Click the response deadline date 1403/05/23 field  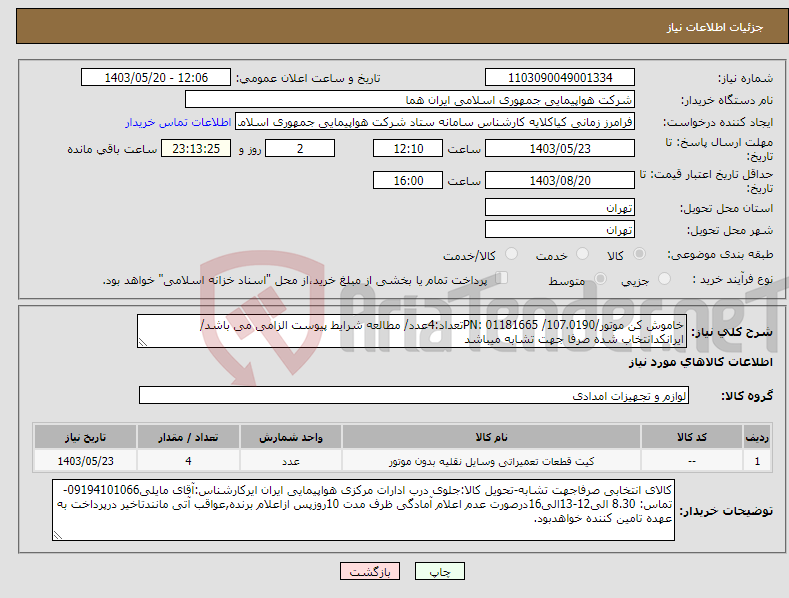tap(560, 148)
